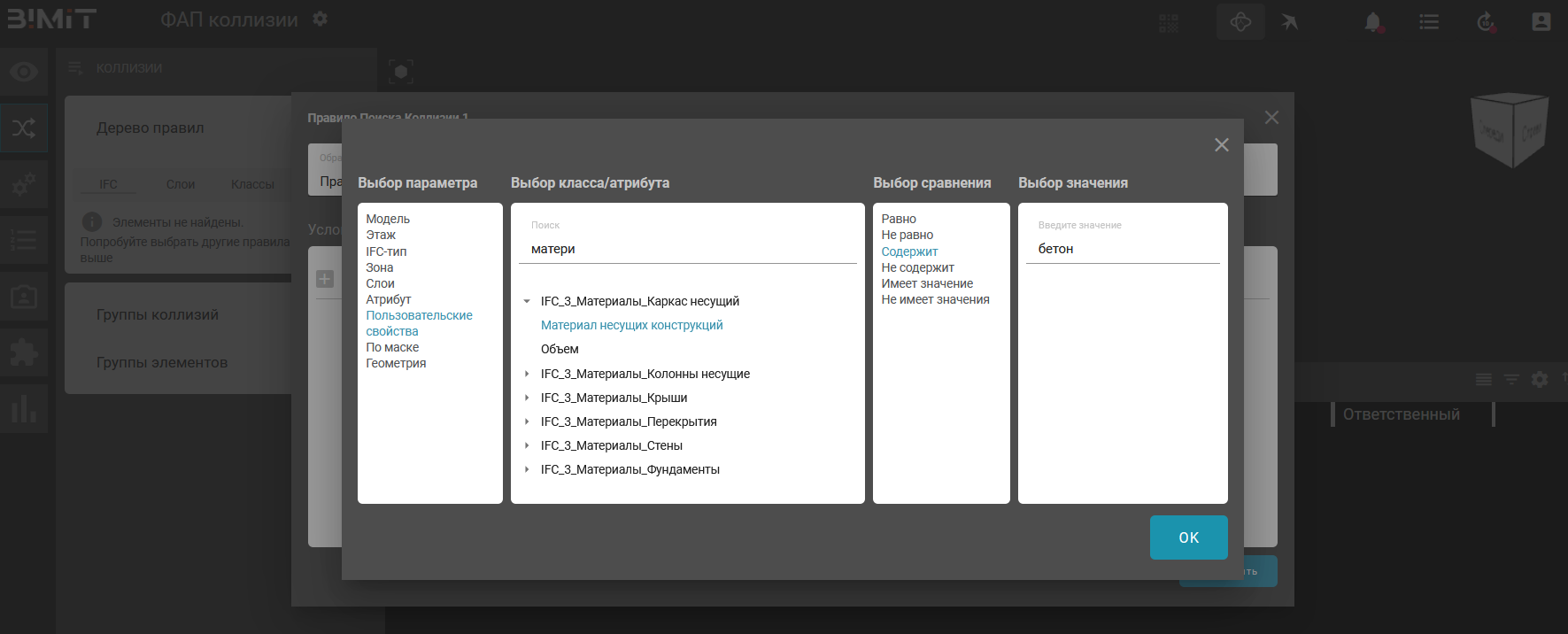The height and width of the screenshot is (634, 1568).
Task: Open the collisions shuffle icon in sidebar
Action: [x=24, y=128]
